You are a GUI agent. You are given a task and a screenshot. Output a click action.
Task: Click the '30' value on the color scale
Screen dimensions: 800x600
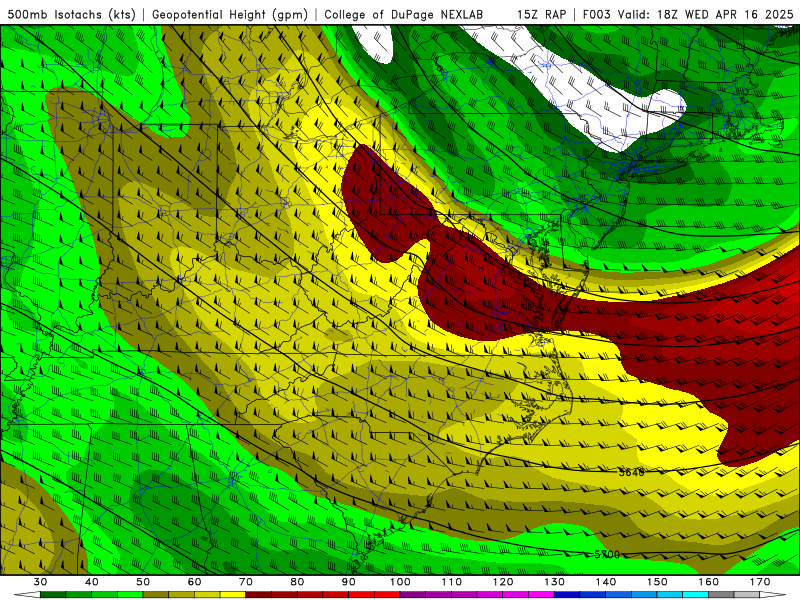pos(40,582)
